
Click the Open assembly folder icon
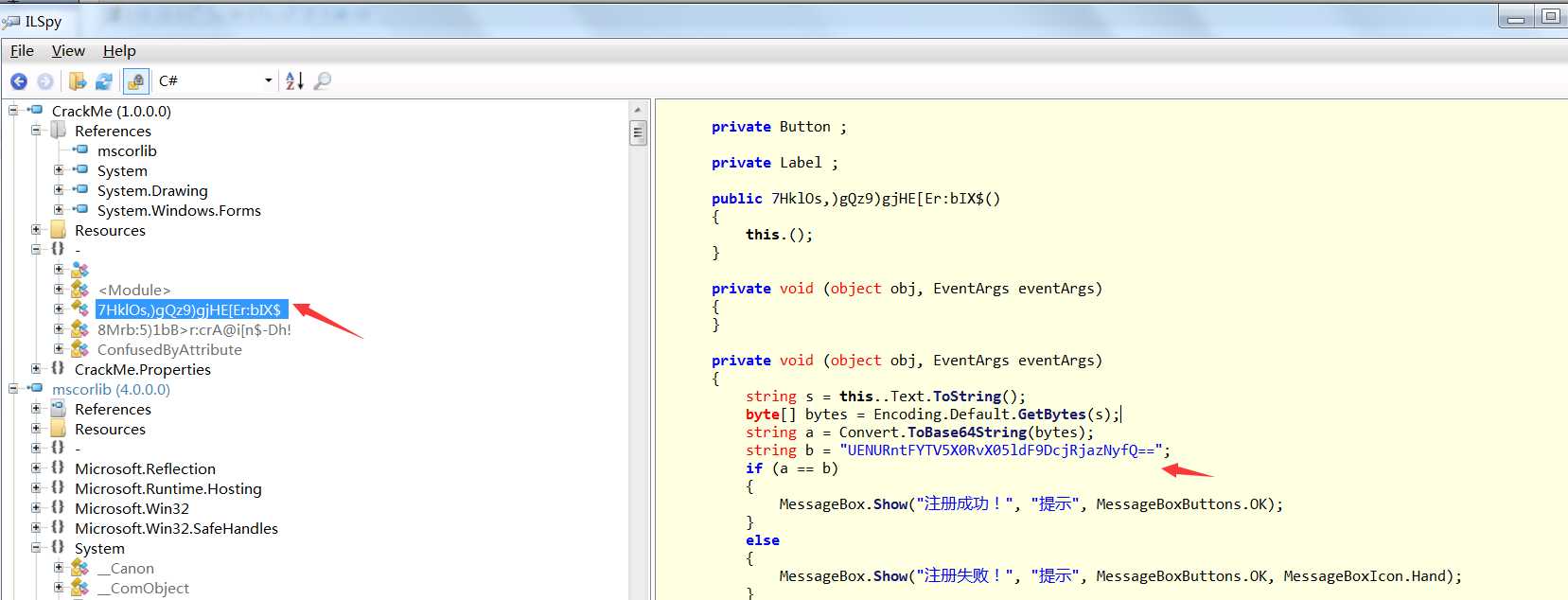[78, 81]
